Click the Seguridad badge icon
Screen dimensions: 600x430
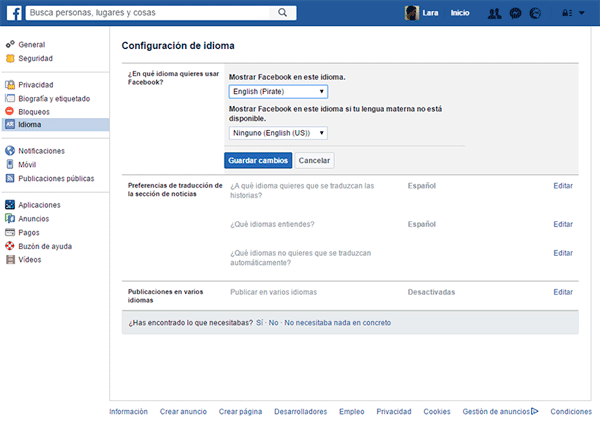[10, 58]
